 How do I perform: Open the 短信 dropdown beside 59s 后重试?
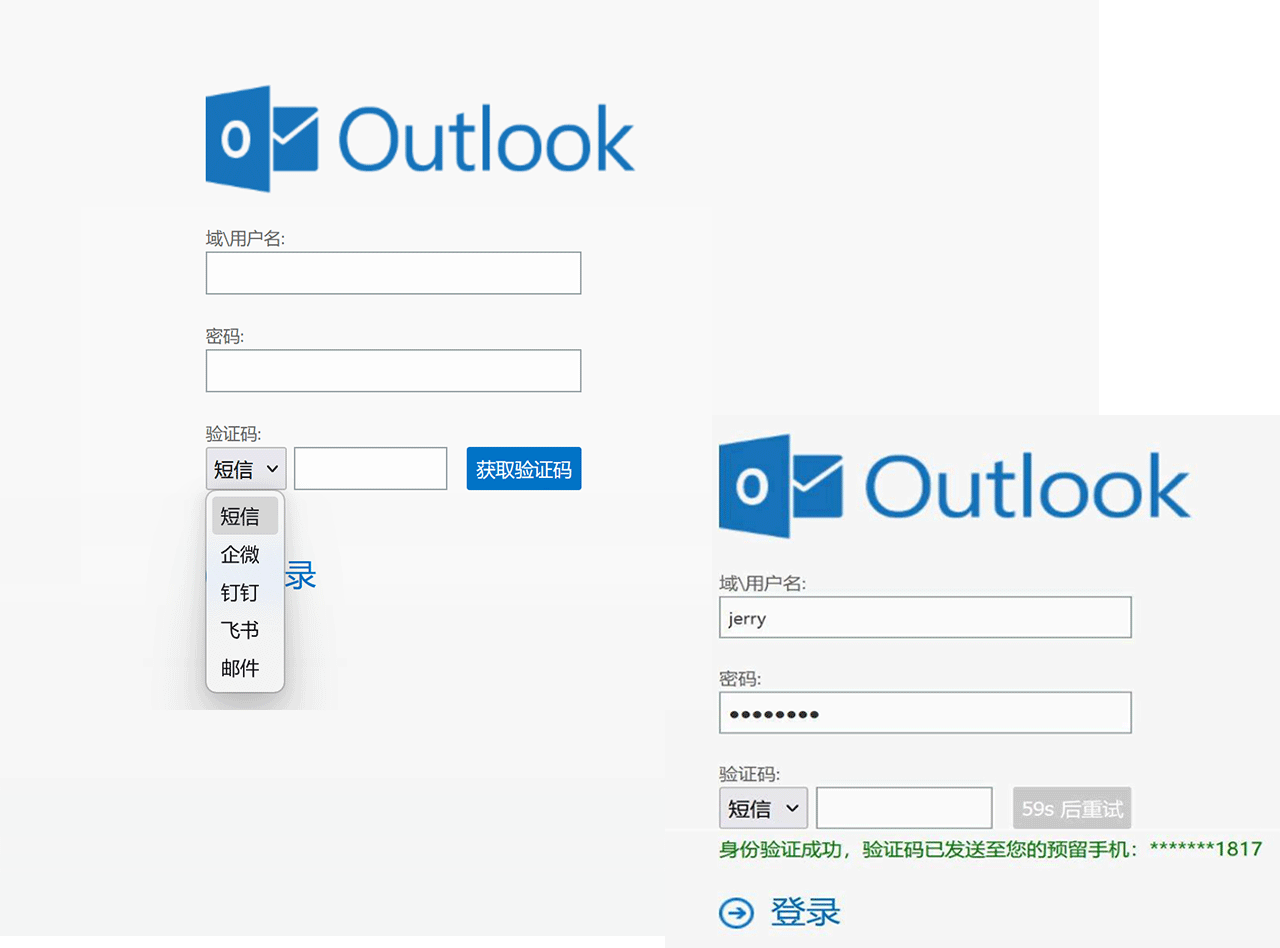[x=762, y=808]
